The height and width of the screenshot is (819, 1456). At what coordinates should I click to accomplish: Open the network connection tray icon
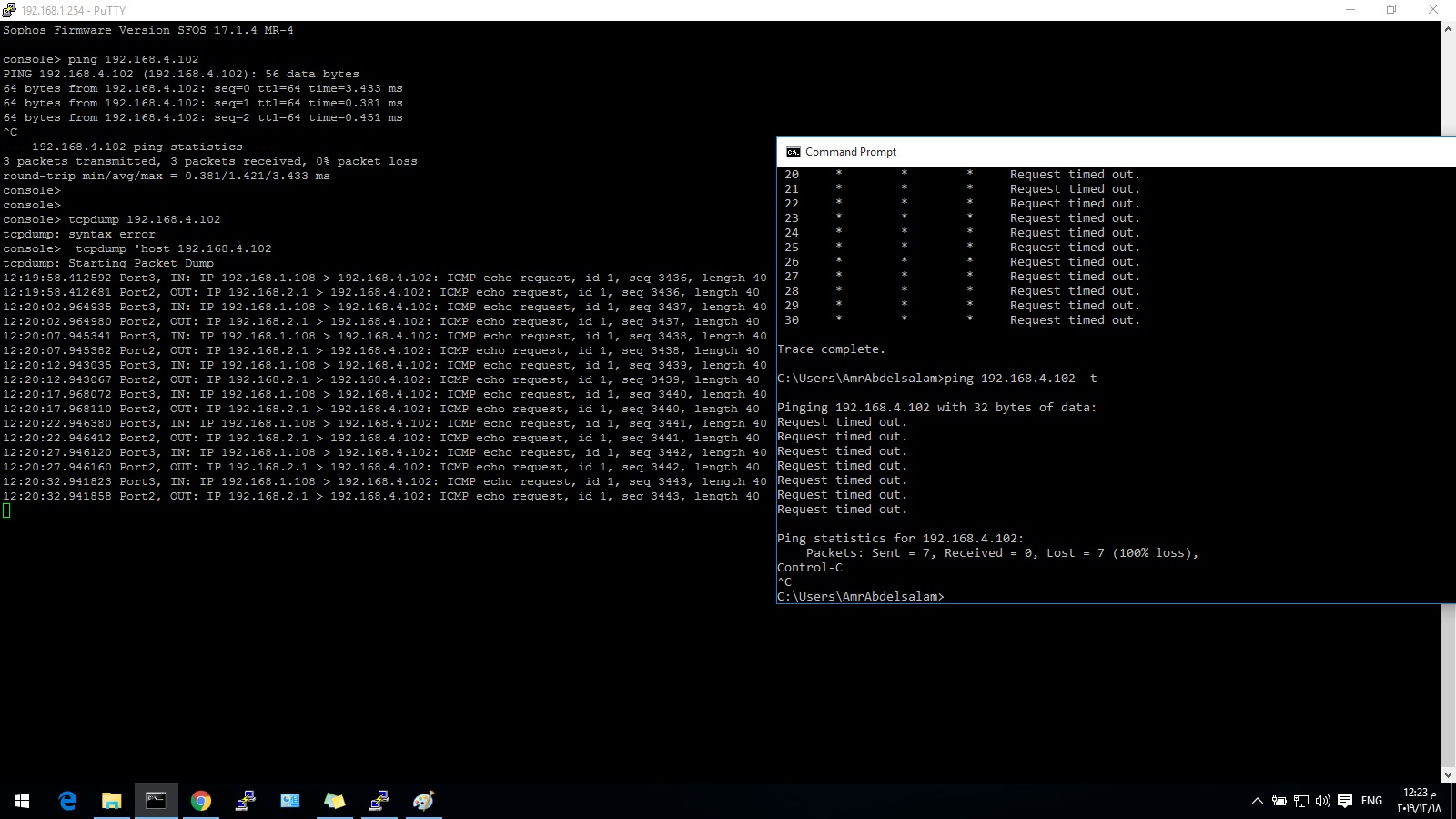(1301, 801)
